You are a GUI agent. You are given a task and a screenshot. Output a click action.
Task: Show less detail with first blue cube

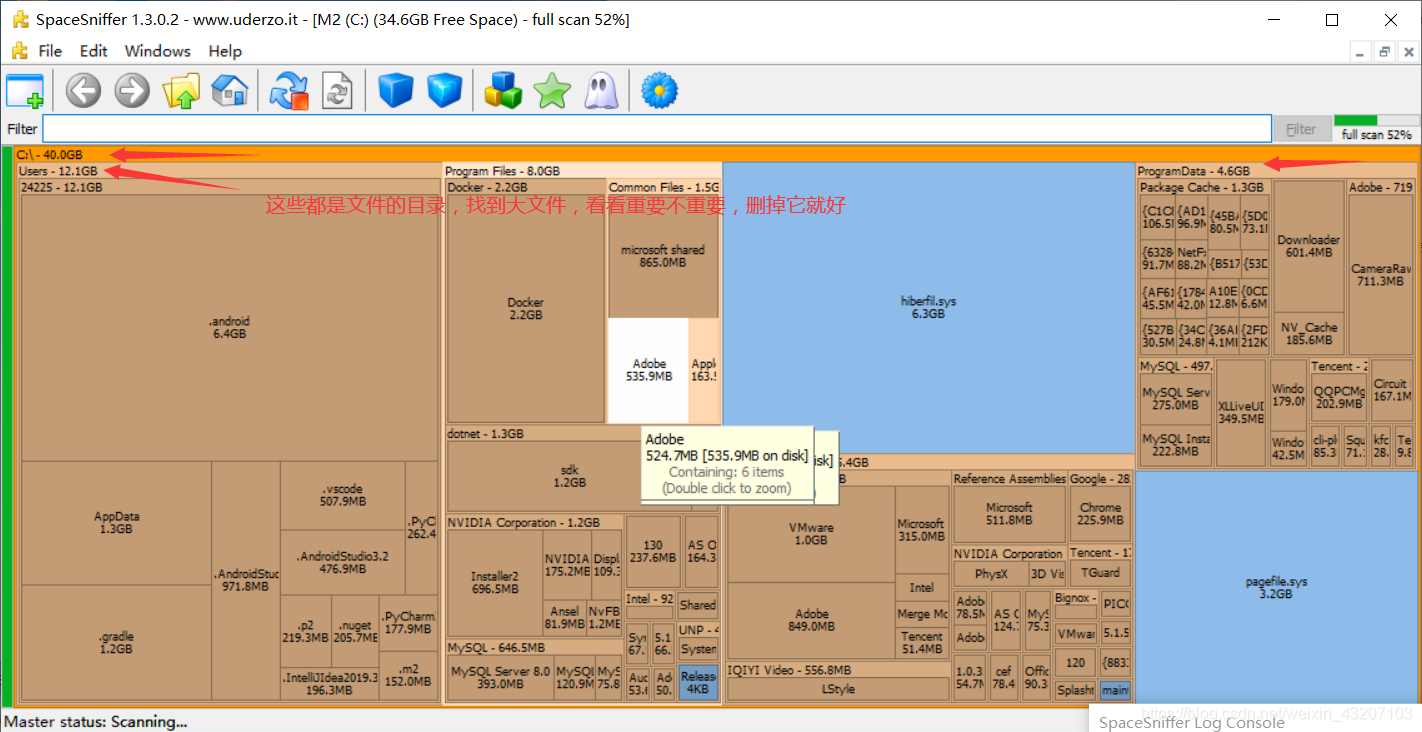396,91
